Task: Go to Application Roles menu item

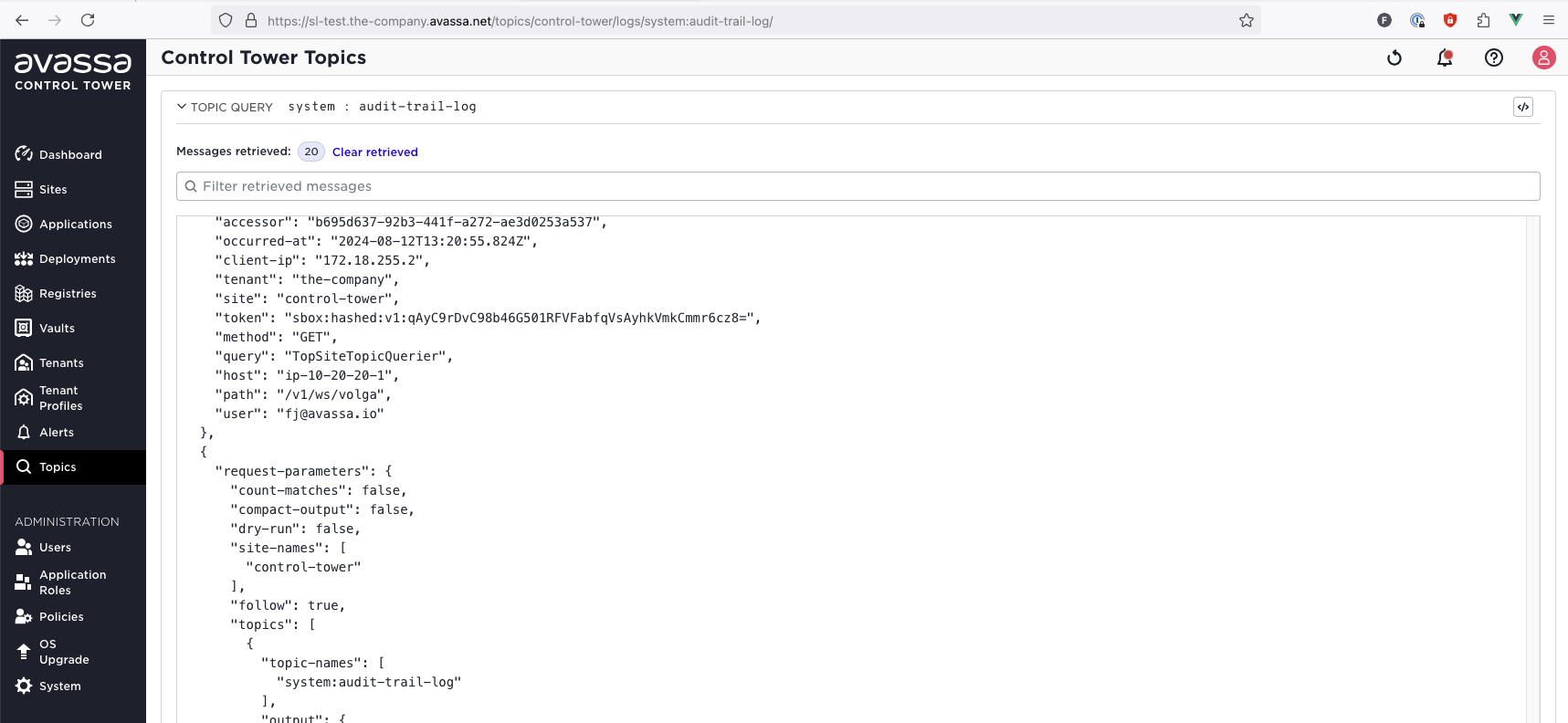Action: (x=73, y=582)
